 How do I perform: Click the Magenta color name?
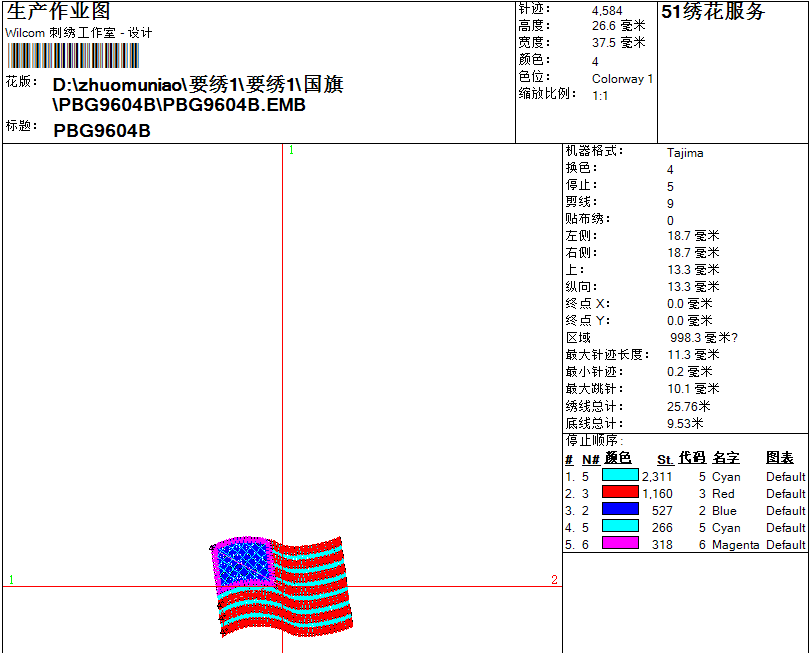[735, 545]
